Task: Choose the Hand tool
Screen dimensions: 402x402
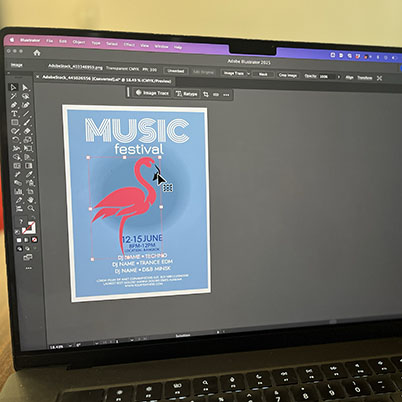Action: 31,200
